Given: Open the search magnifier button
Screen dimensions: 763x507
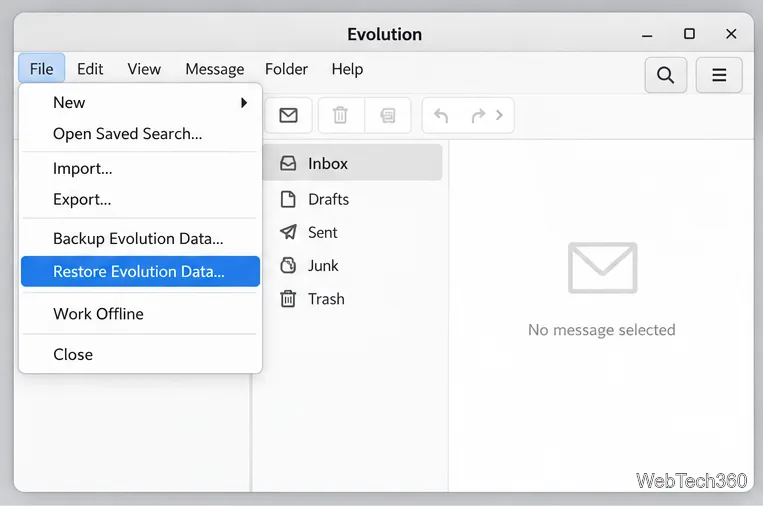Looking at the screenshot, I should click(x=665, y=75).
